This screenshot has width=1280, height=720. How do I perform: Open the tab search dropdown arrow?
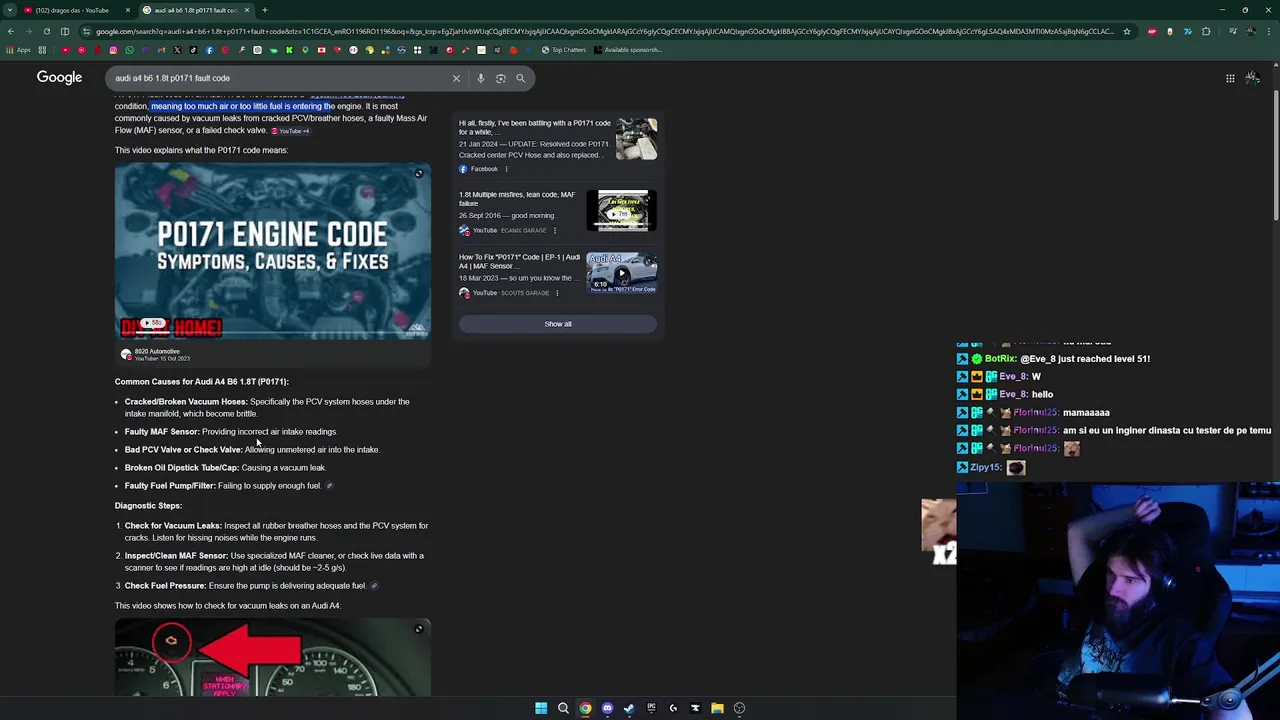(10, 10)
